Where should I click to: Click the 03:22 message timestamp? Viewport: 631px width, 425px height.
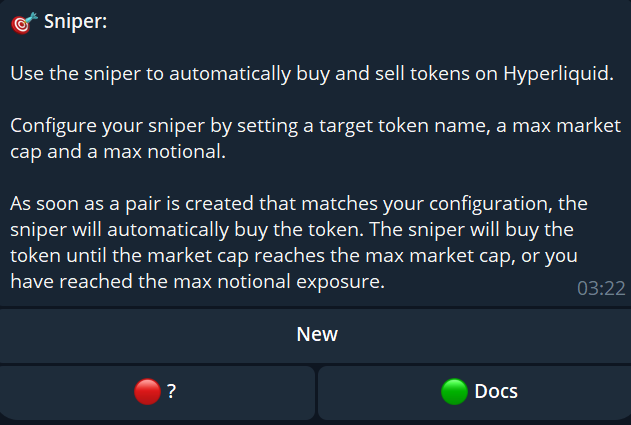[601, 289]
